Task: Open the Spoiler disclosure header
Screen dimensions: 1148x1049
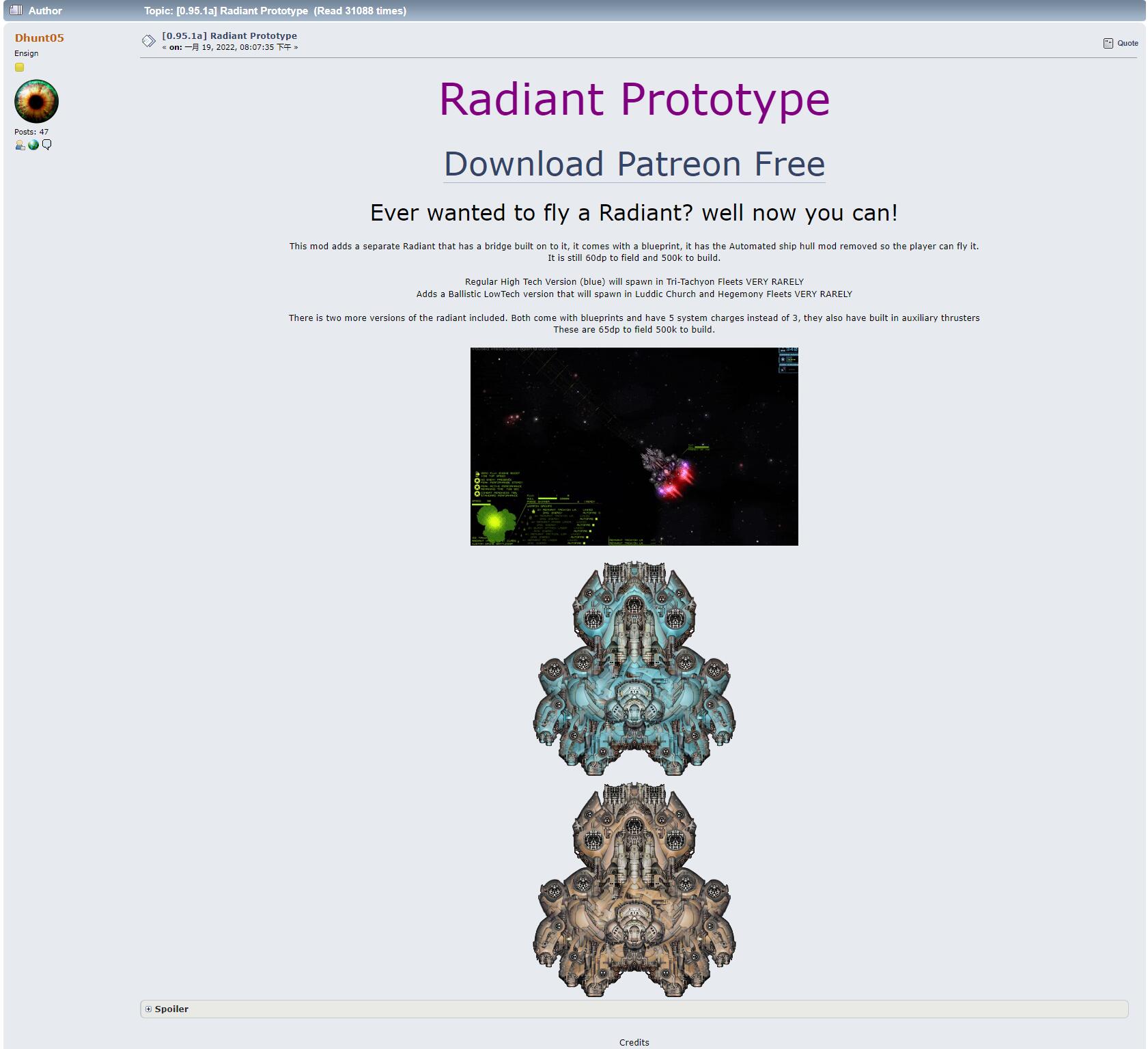Action: (x=171, y=1009)
